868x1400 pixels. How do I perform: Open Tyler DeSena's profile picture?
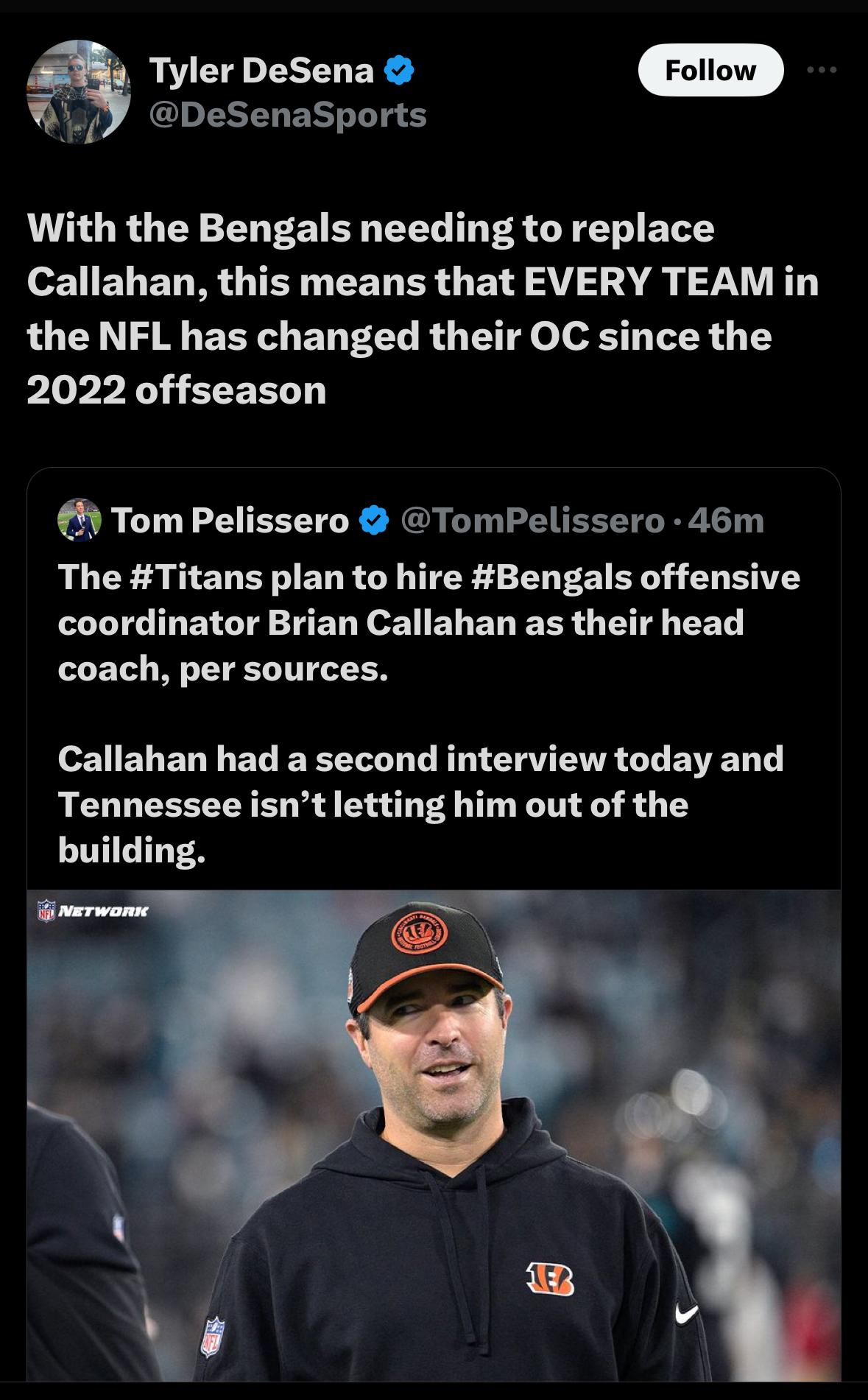tap(79, 92)
